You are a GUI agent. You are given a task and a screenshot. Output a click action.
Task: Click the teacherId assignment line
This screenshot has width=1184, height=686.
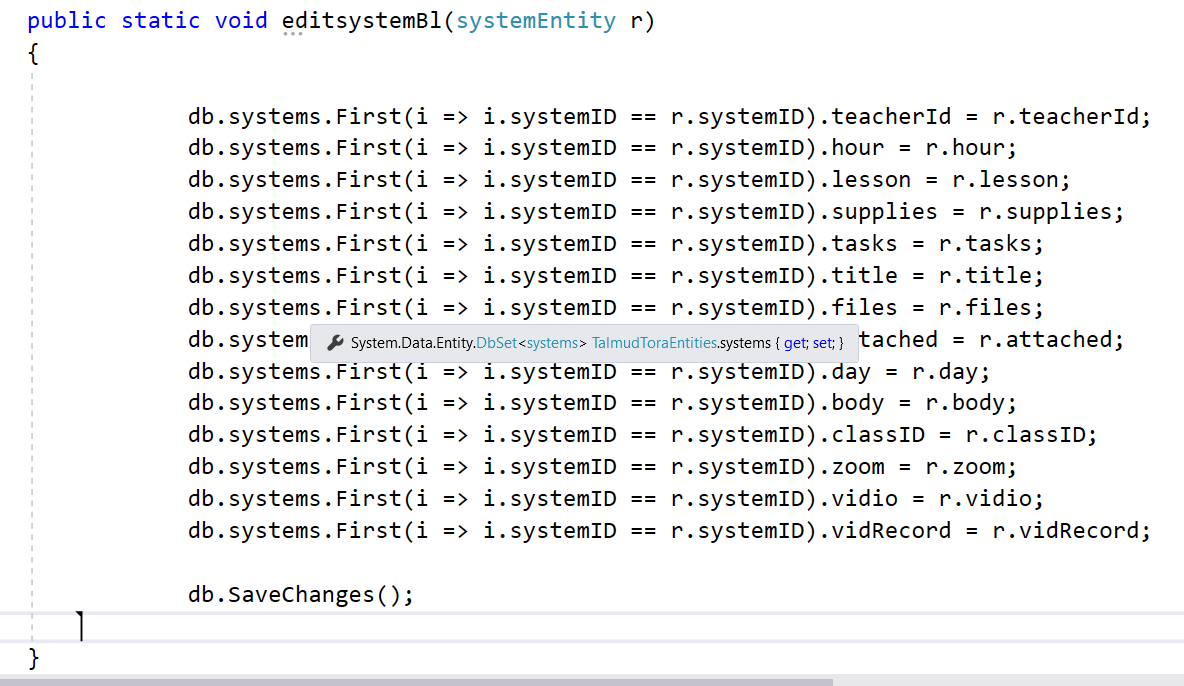coord(669,117)
